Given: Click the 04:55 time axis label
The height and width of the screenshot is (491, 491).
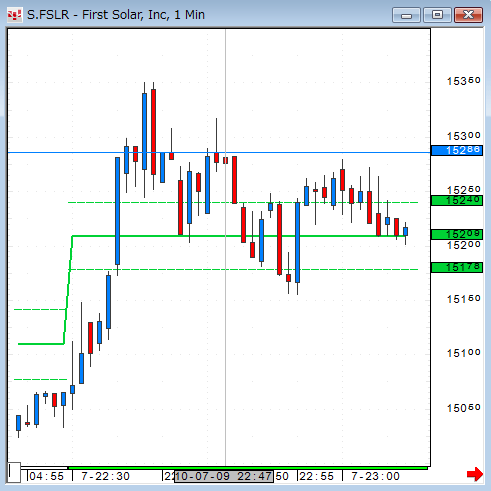Looking at the screenshot, I should click(x=46, y=476).
